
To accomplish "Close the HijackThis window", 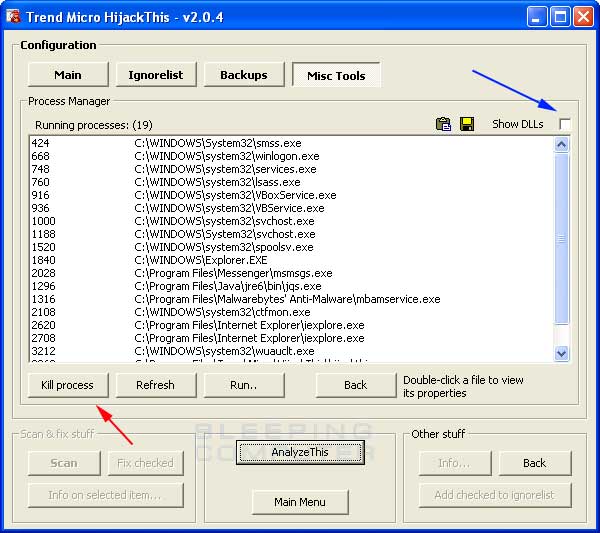I will pyautogui.click(x=584, y=16).
